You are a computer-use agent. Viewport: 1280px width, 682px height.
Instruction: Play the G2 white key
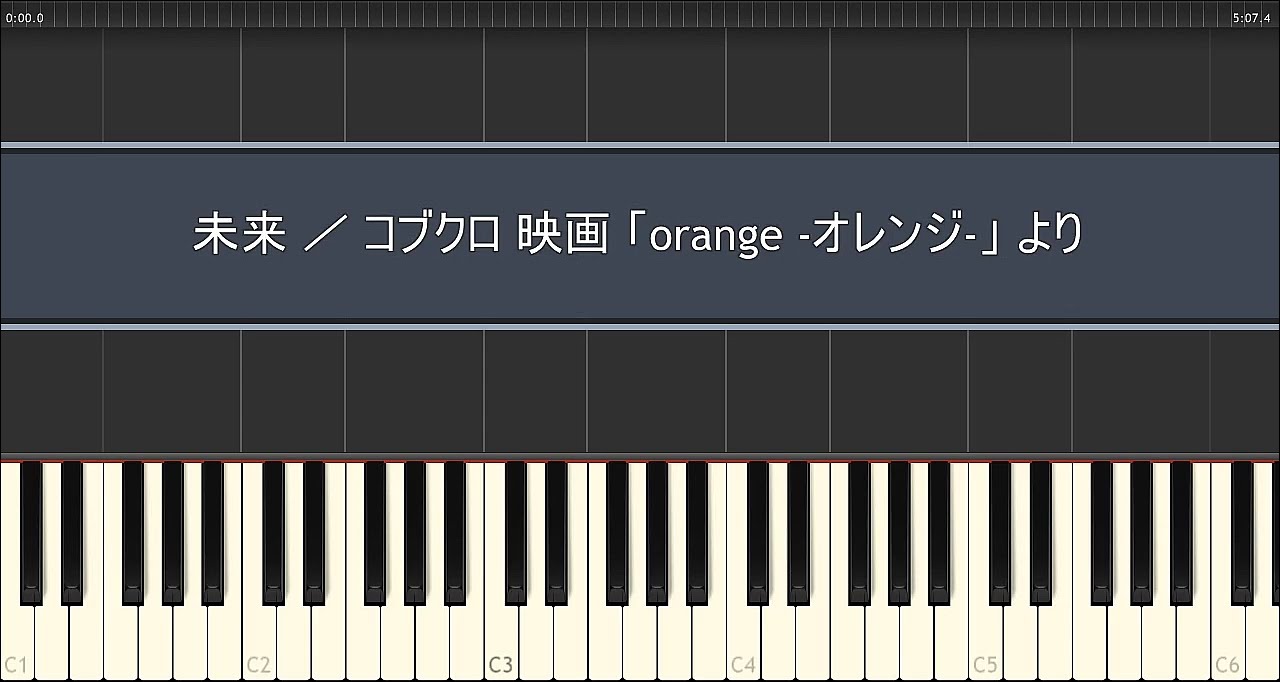(x=397, y=640)
